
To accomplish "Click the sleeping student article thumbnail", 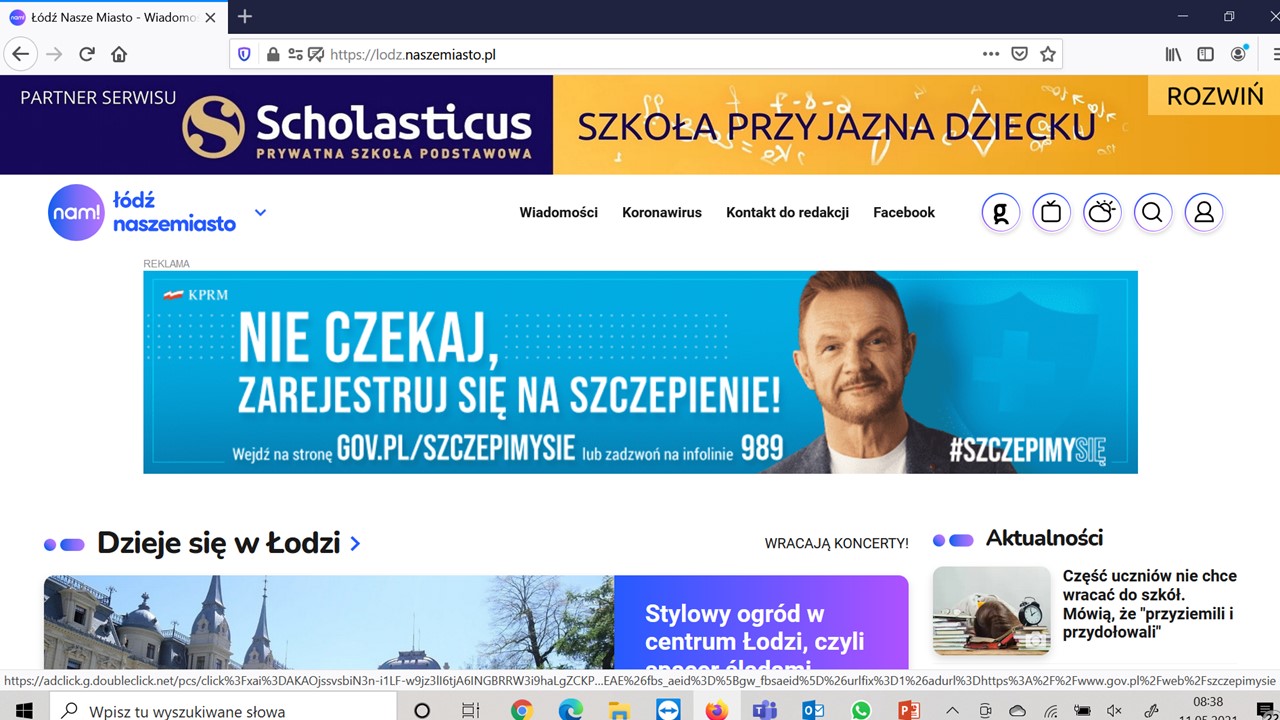I will 992,611.
